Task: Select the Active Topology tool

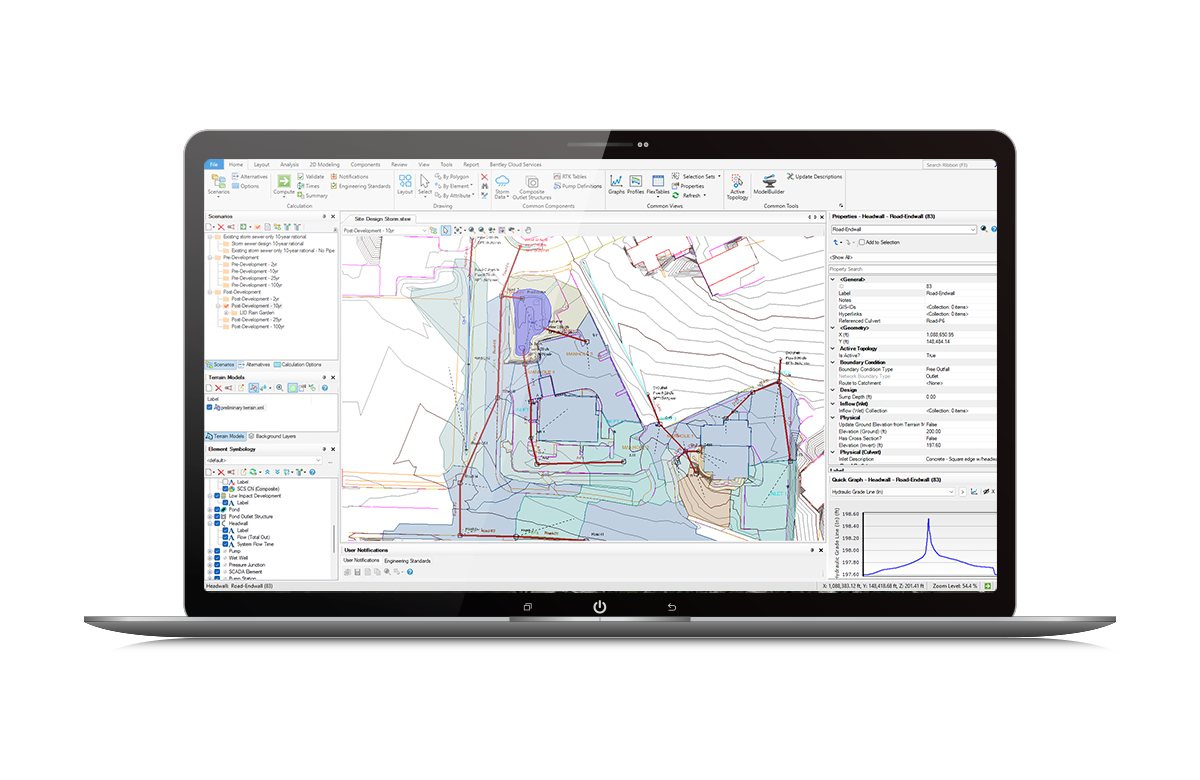Action: pos(737,181)
